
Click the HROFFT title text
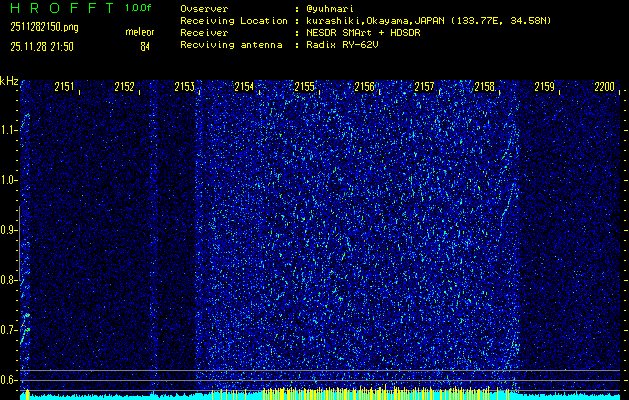tap(62, 8)
